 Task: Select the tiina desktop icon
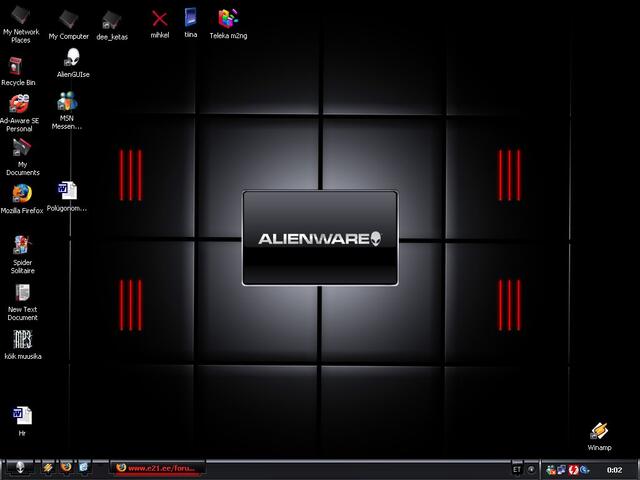coord(191,23)
